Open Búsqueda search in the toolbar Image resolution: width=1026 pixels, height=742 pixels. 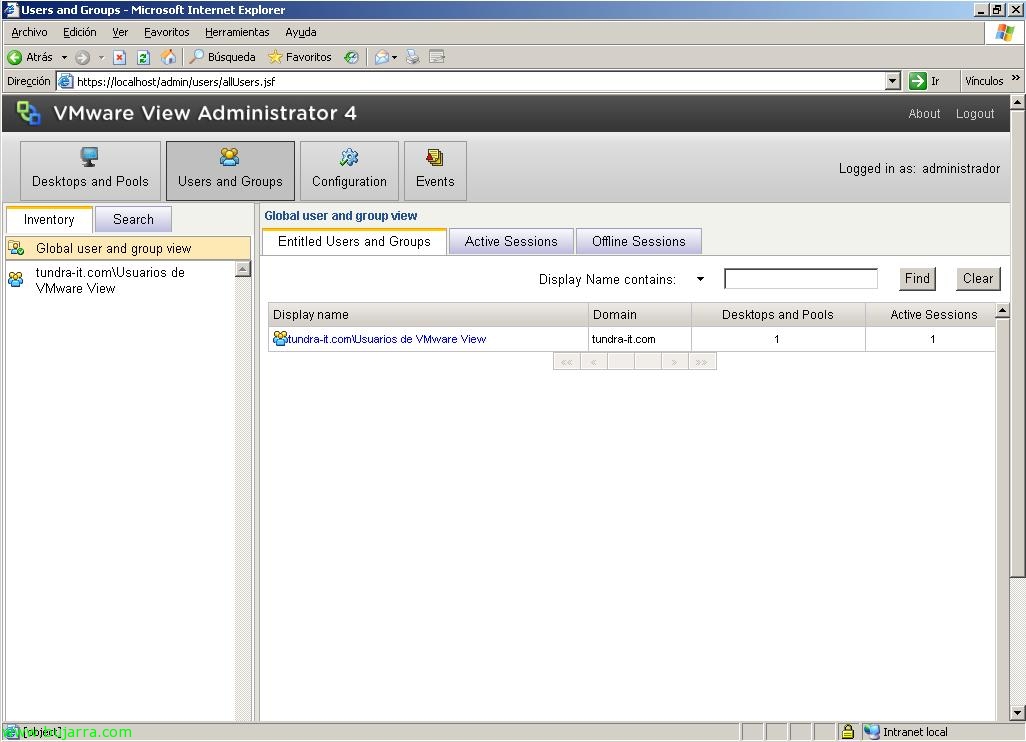222,57
